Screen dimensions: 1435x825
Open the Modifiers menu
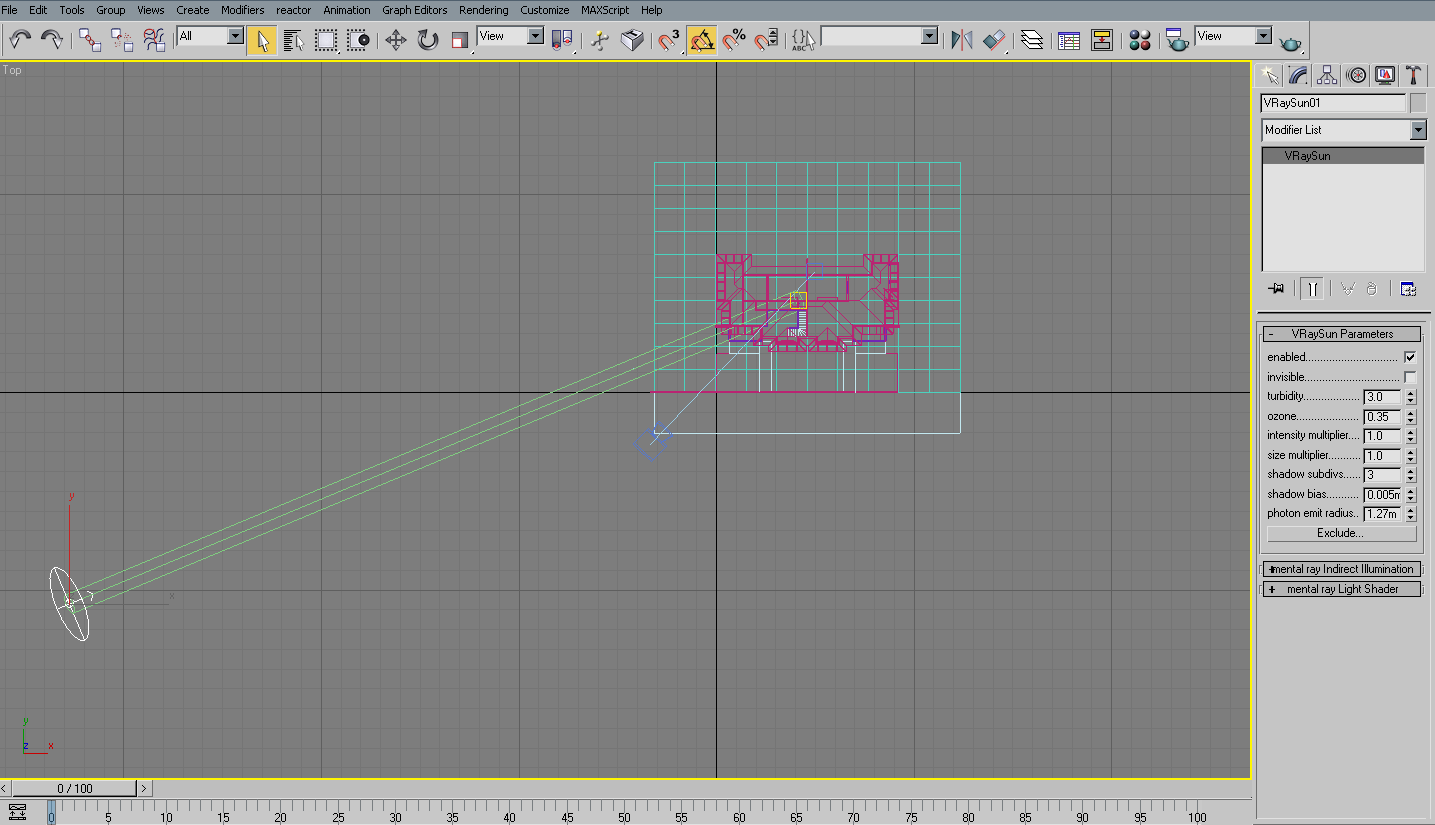[242, 10]
